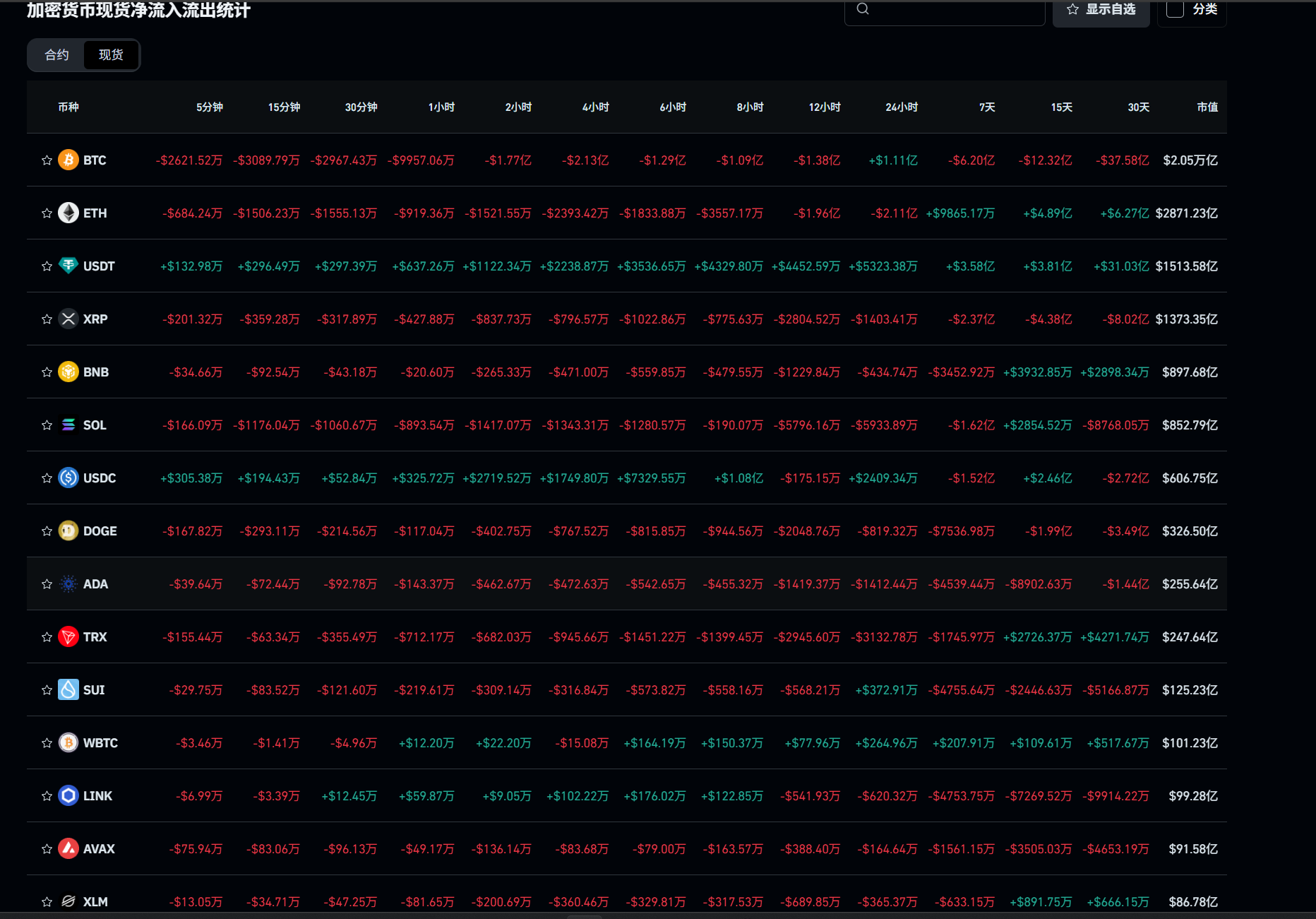Click the 币种 column header
Viewport: 1316px width, 919px height.
click(x=68, y=107)
